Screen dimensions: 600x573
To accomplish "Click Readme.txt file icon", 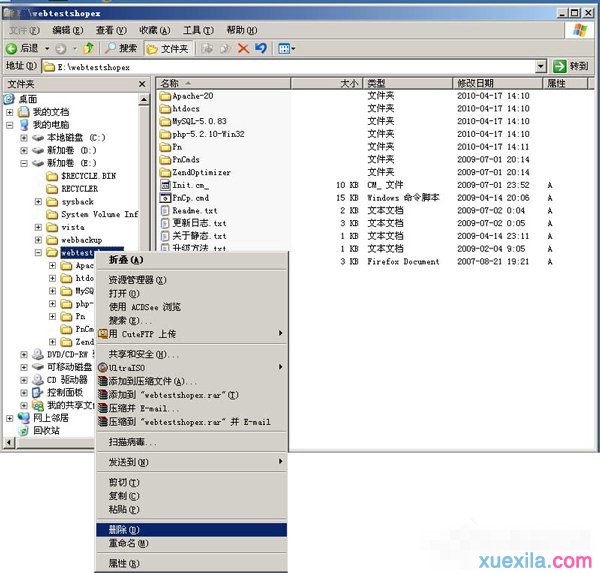I will (x=165, y=211).
